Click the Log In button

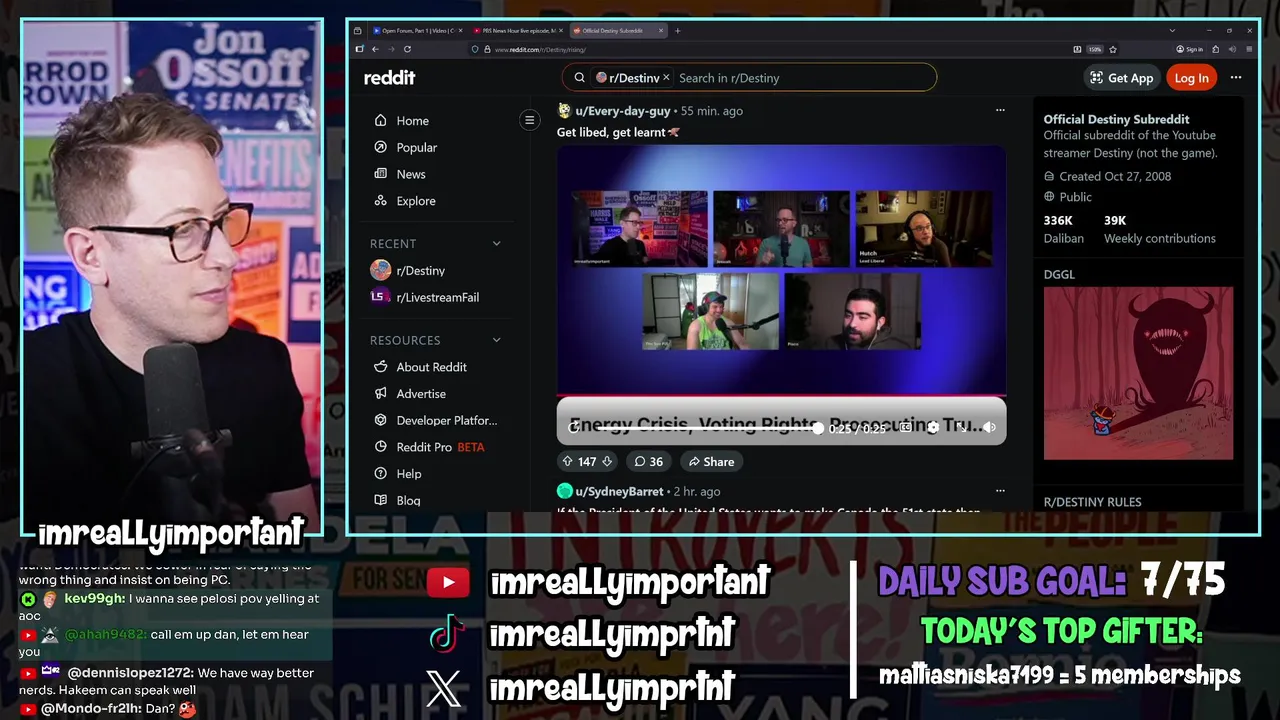tap(1191, 78)
